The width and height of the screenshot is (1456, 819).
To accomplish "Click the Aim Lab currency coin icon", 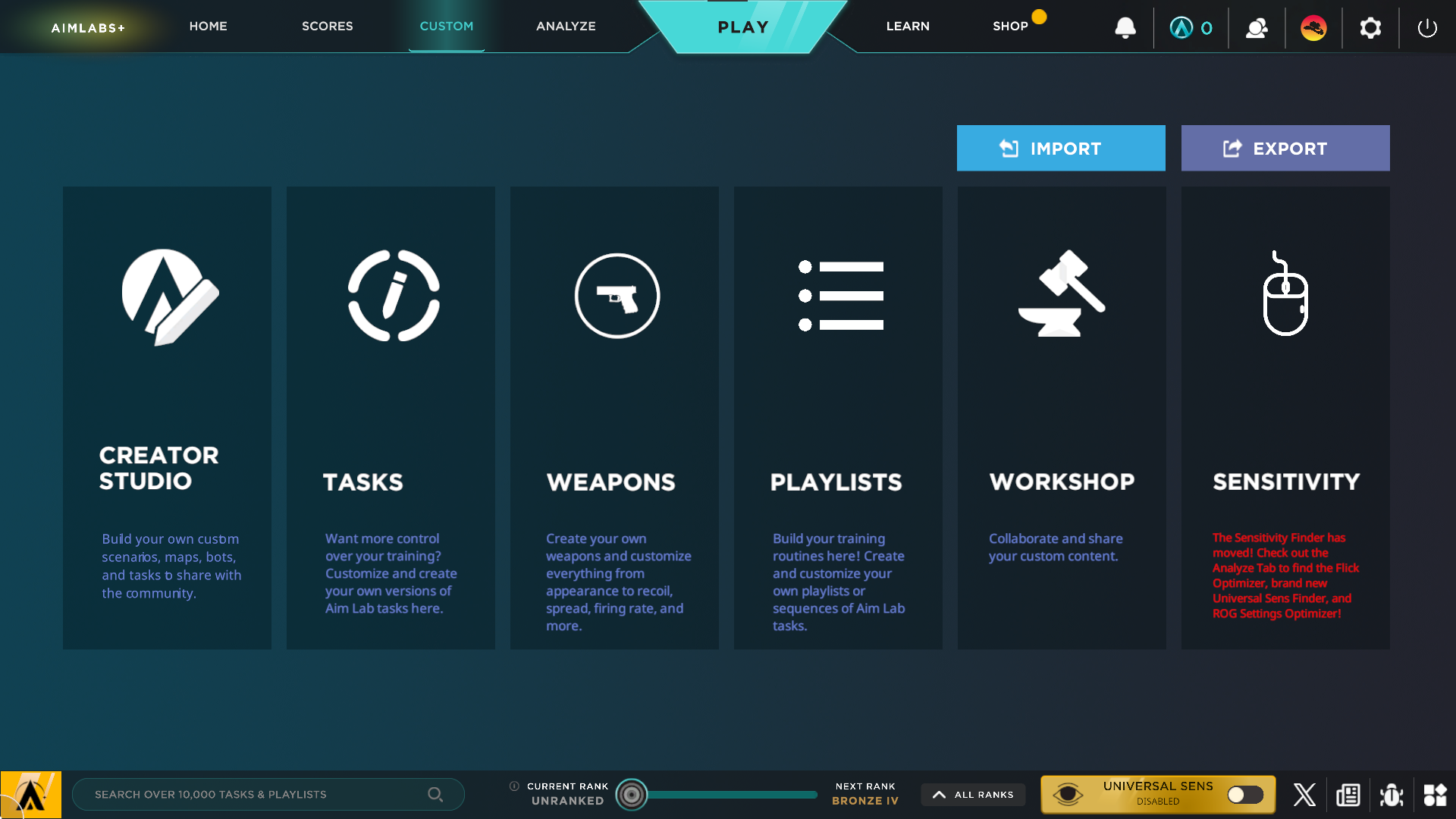I will coord(1181,28).
